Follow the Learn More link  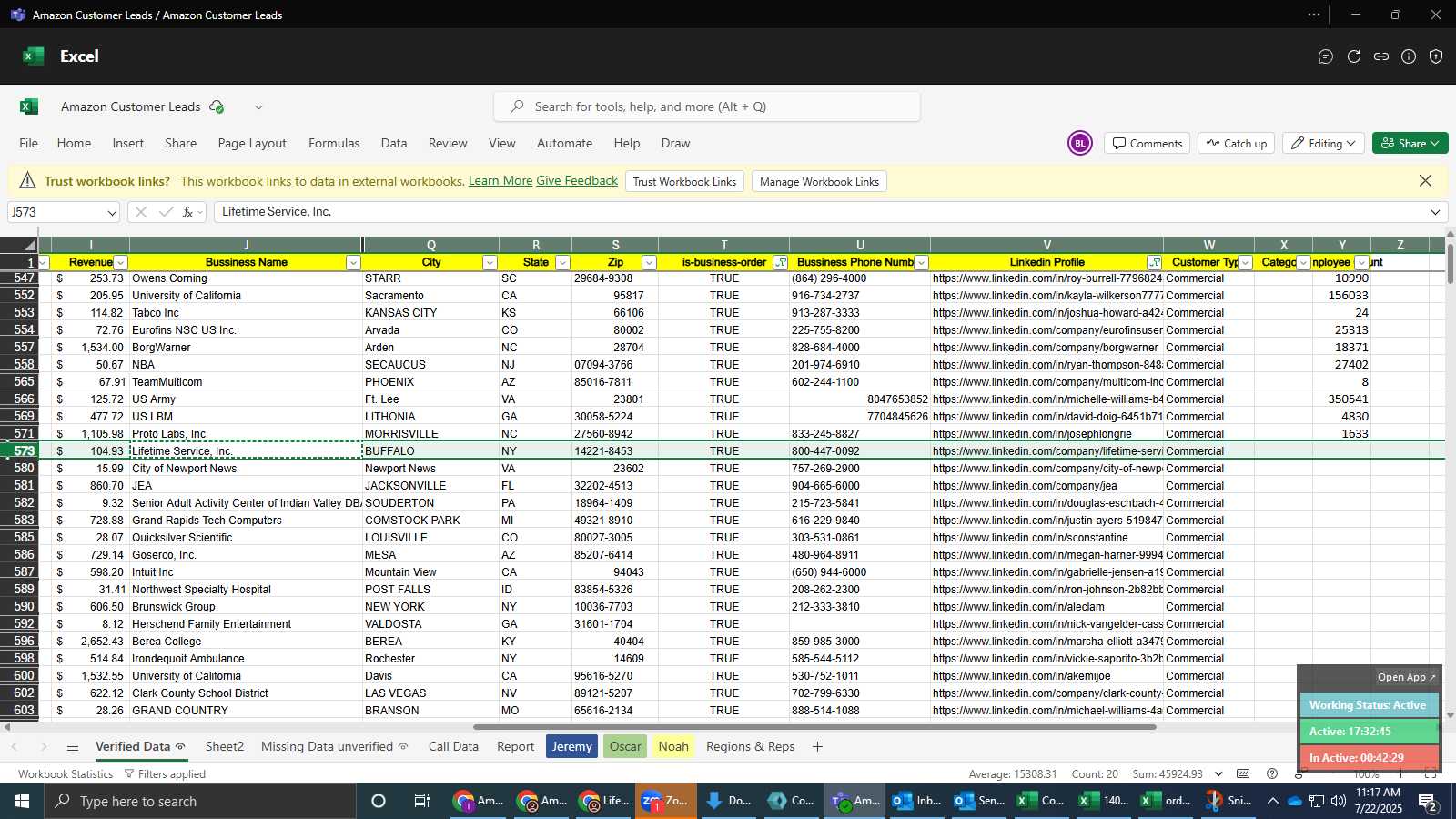pos(500,180)
